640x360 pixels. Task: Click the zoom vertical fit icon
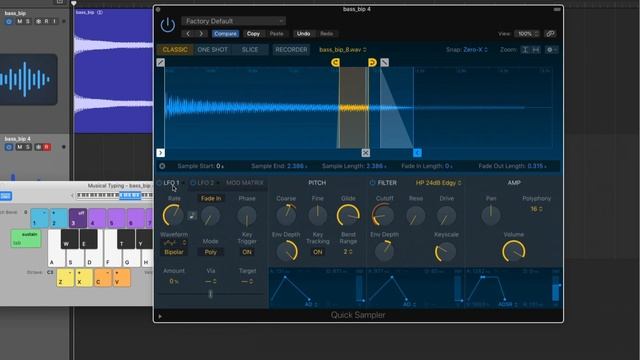coord(525,50)
